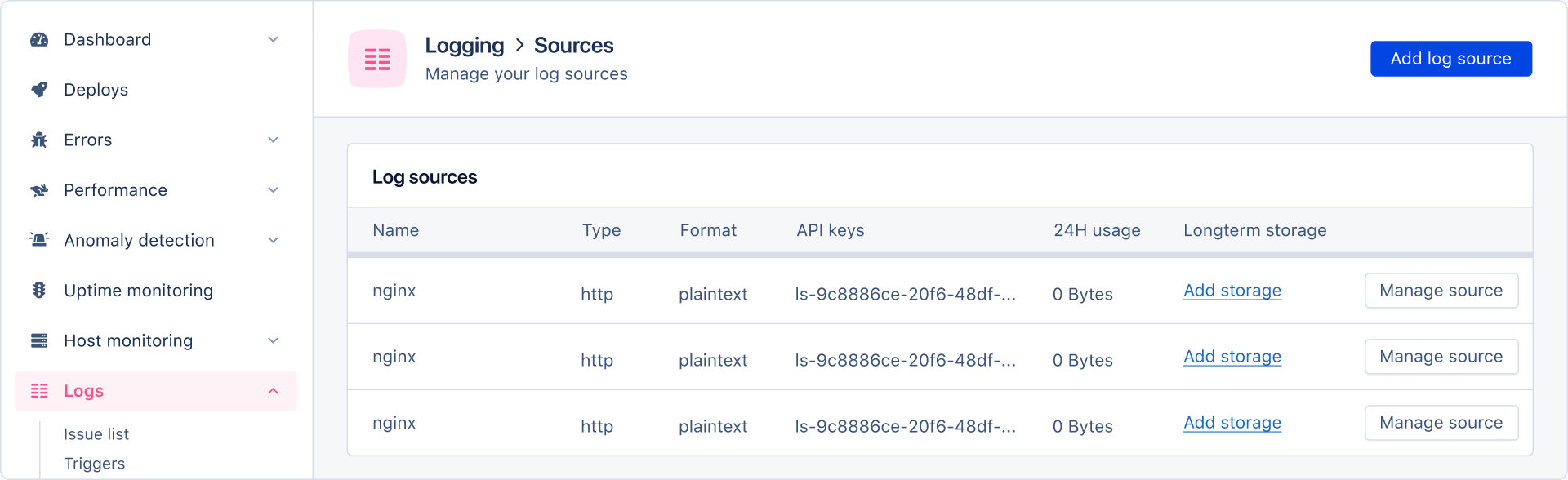This screenshot has width=1568, height=480.
Task: Click http type in third row
Action: point(597,426)
